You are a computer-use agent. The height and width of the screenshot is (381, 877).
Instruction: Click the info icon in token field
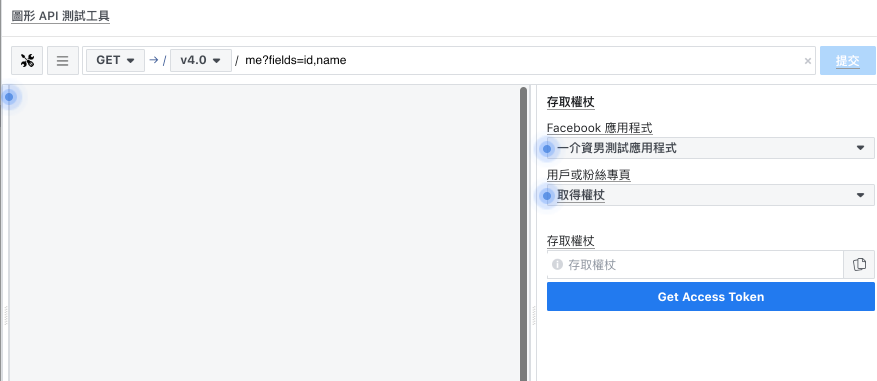point(557,265)
